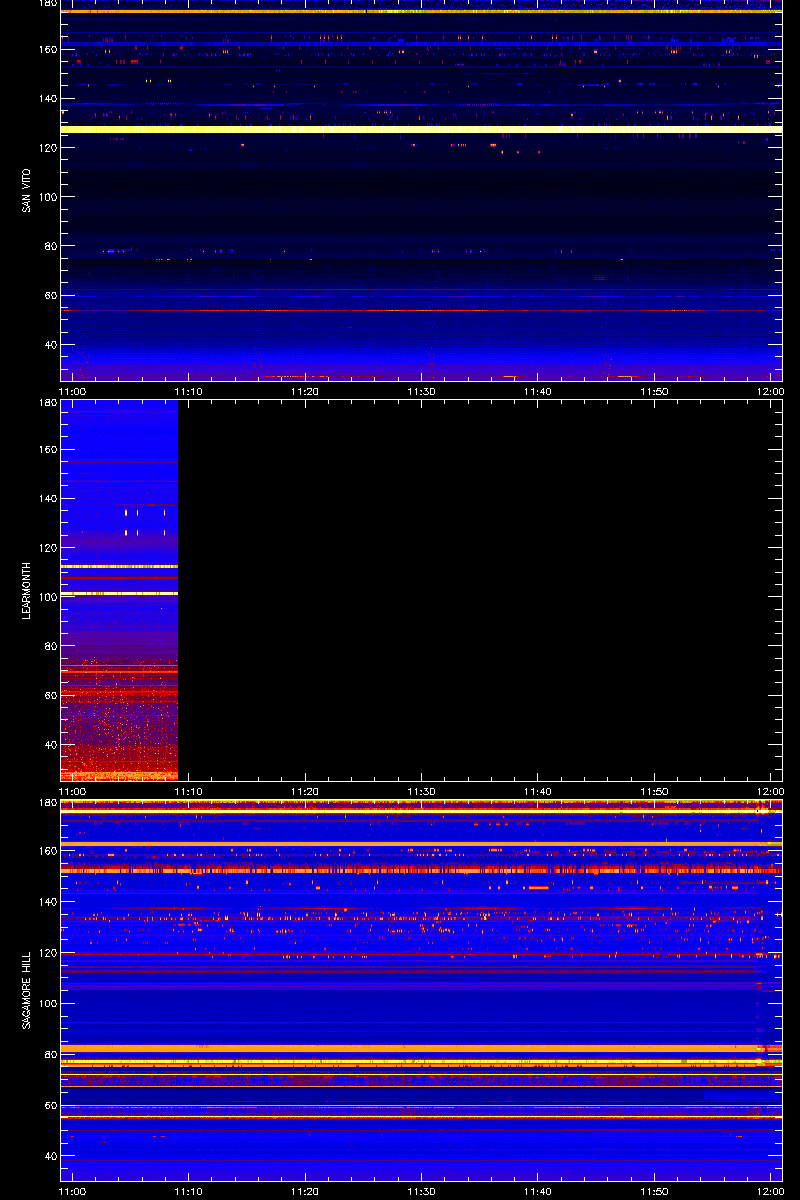Select the 100 tick on Learmonth axis

click(46, 597)
